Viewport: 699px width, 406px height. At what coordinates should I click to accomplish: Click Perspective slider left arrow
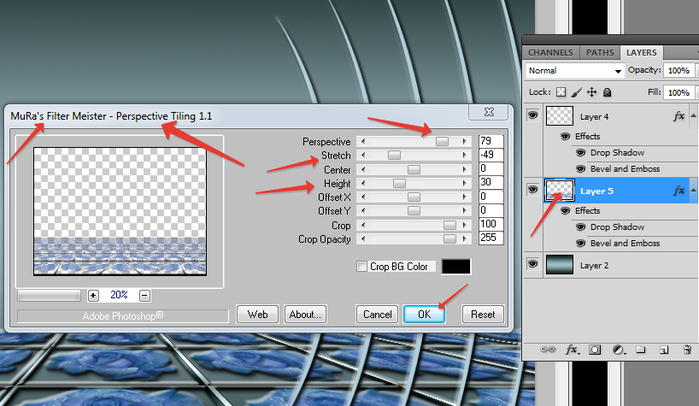click(363, 141)
